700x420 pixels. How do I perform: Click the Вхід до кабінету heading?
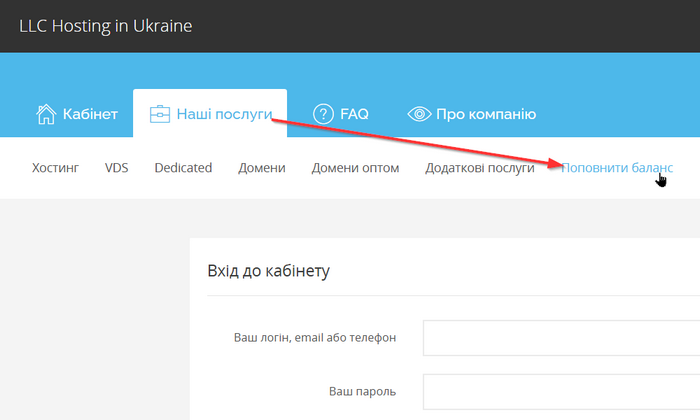(268, 271)
